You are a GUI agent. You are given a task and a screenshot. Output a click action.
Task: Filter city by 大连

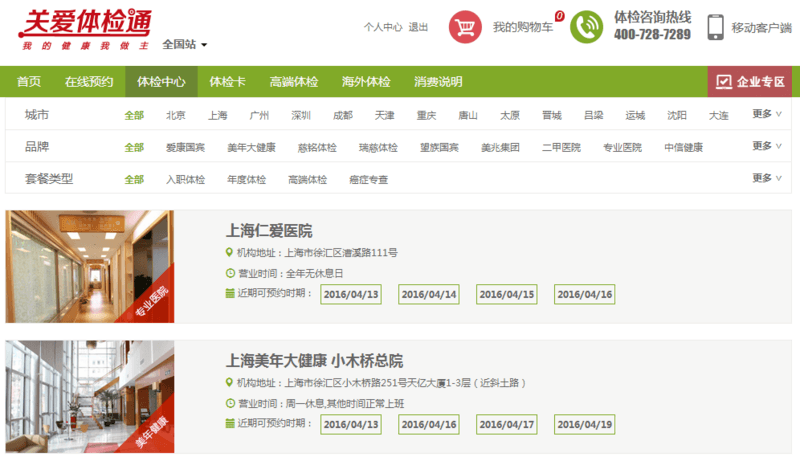[719, 115]
